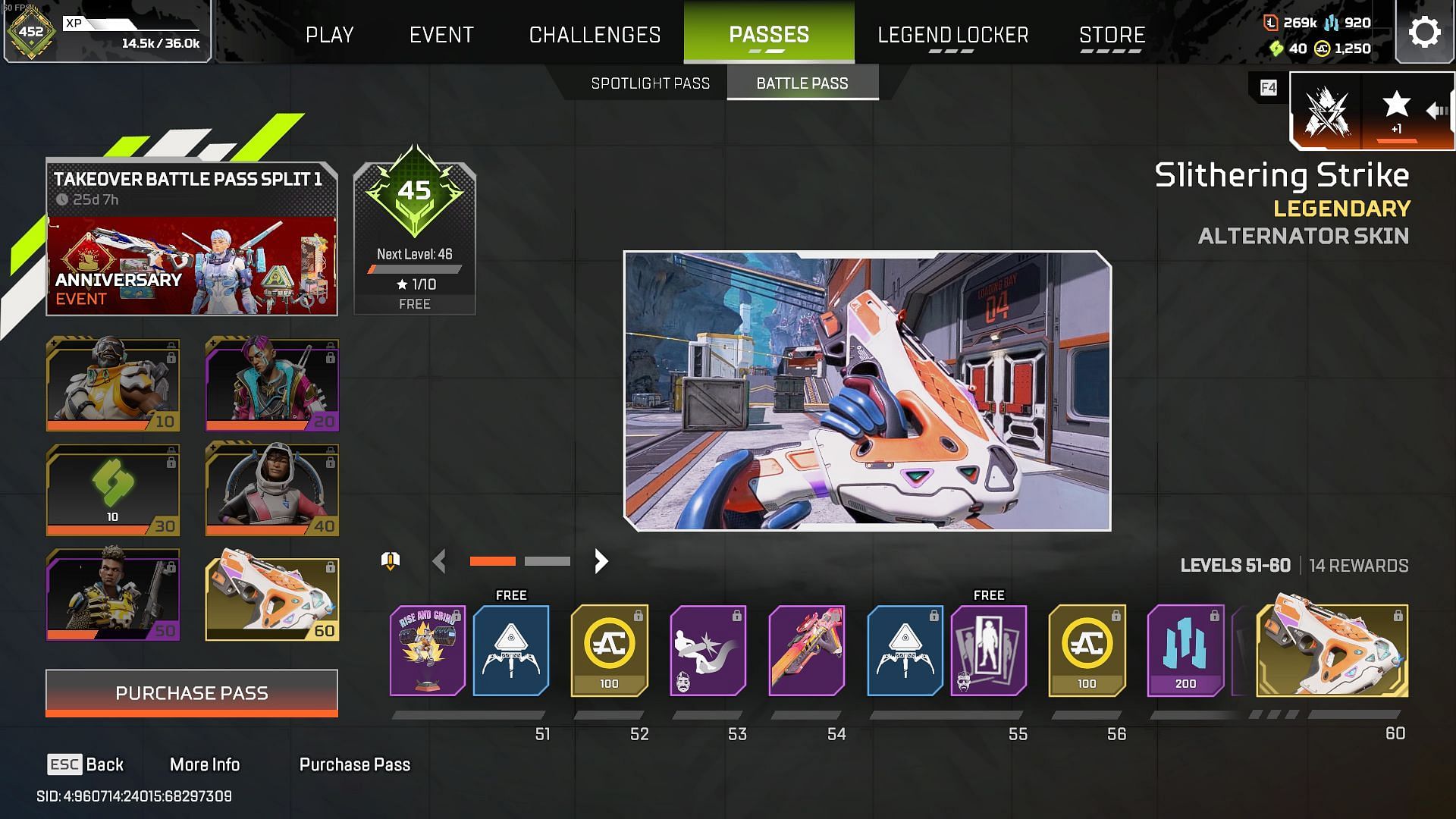The height and width of the screenshot is (819, 1456).
Task: Click the Purchase Pass button
Action: [190, 693]
